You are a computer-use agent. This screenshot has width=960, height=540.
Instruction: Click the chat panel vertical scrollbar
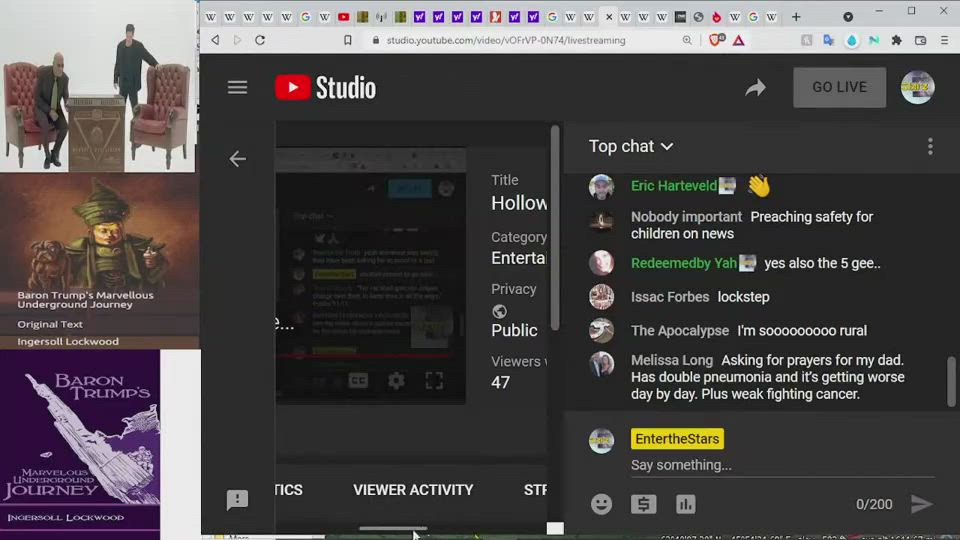pyautogui.click(x=951, y=380)
